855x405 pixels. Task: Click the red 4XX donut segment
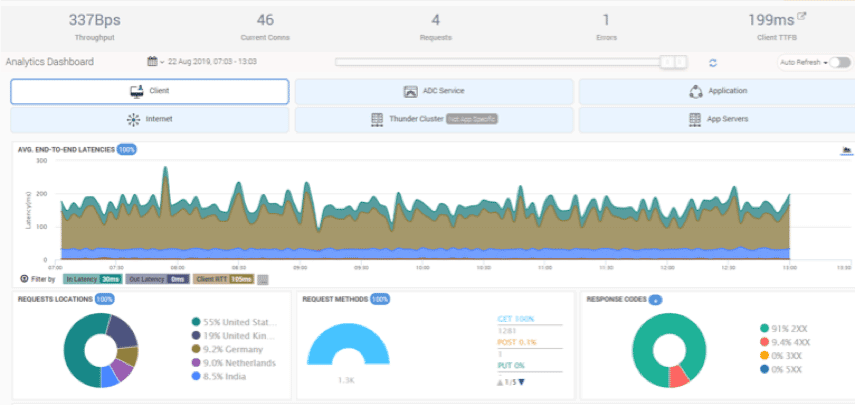pyautogui.click(x=679, y=376)
